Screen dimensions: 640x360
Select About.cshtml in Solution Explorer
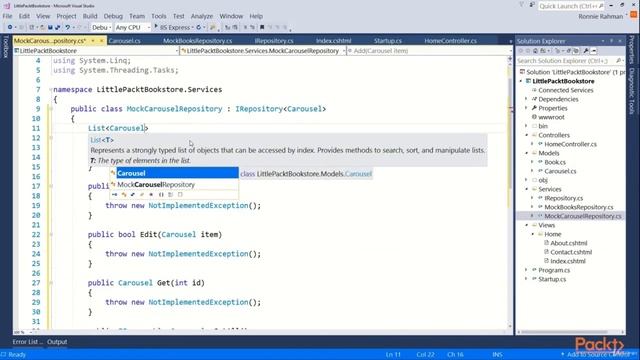(x=569, y=243)
